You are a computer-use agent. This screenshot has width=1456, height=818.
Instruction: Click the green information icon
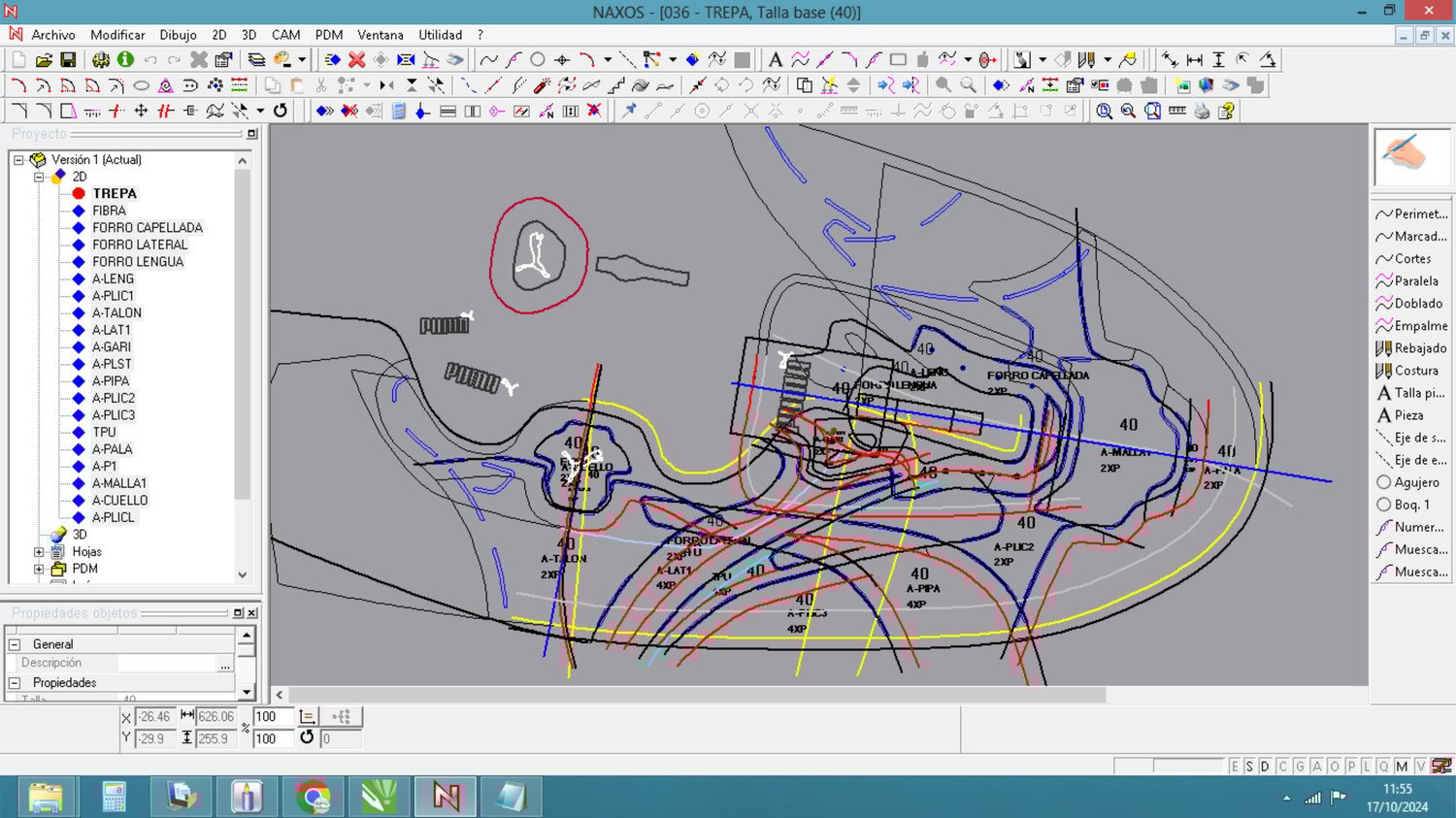(125, 60)
